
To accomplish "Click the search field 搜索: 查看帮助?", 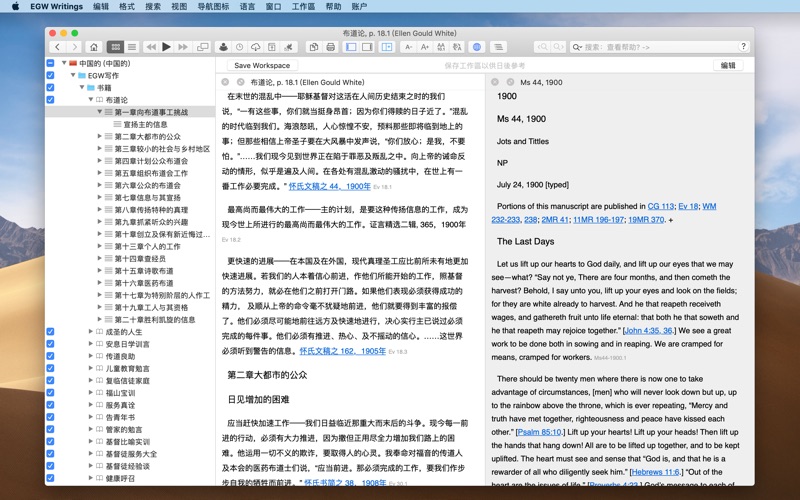I will pyautogui.click(x=653, y=47).
